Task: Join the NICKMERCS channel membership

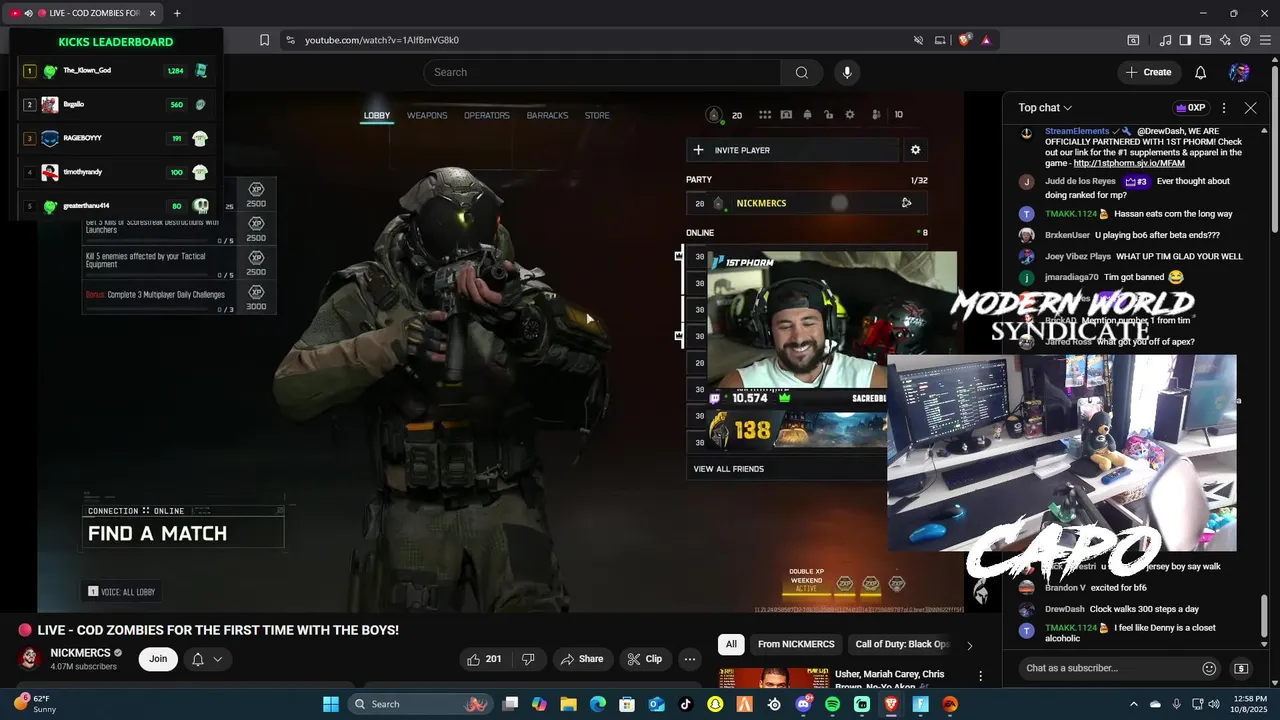Action: pos(158,659)
